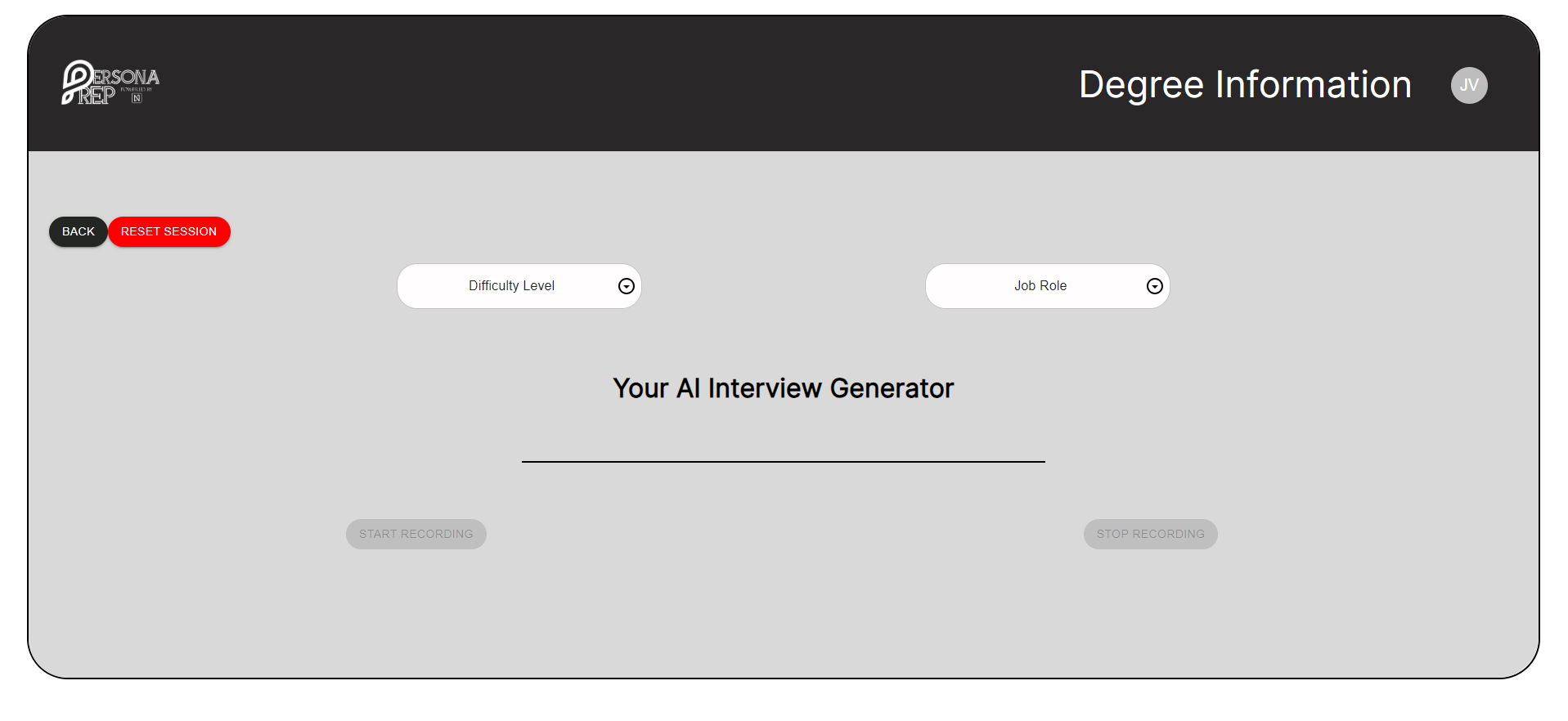Click the powered-by N badge in logo
Screen dimensions: 1568x721
coord(136,98)
